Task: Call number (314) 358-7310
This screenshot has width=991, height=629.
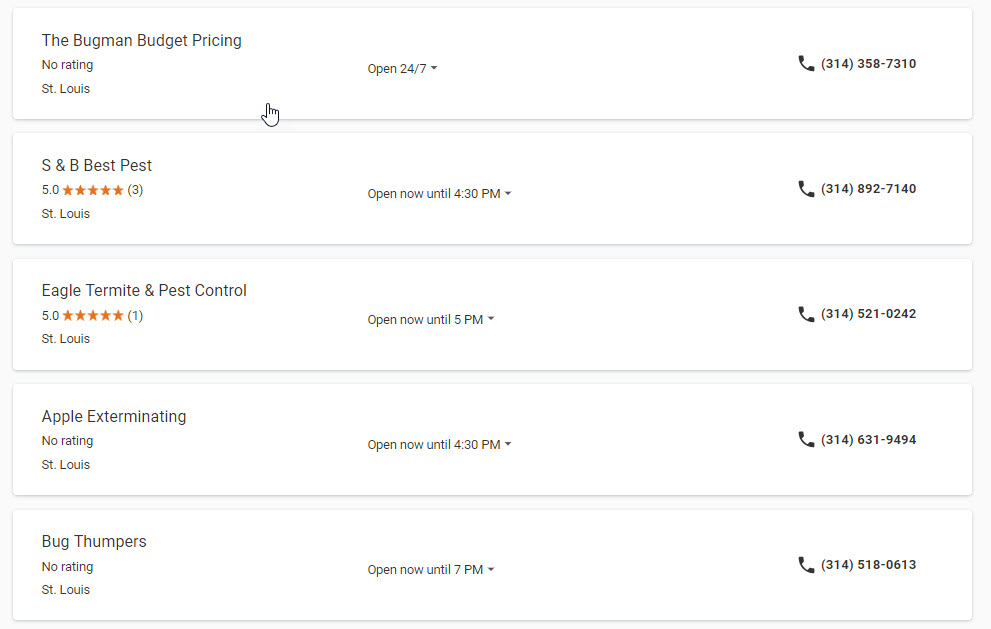Action: (x=868, y=63)
